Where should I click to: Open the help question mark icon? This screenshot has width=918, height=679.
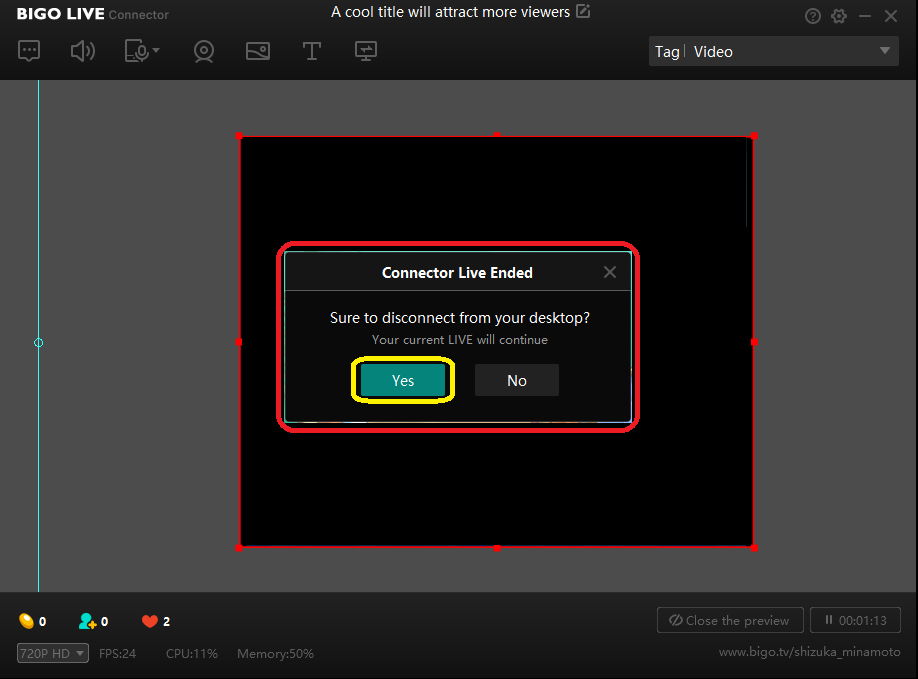tap(813, 16)
